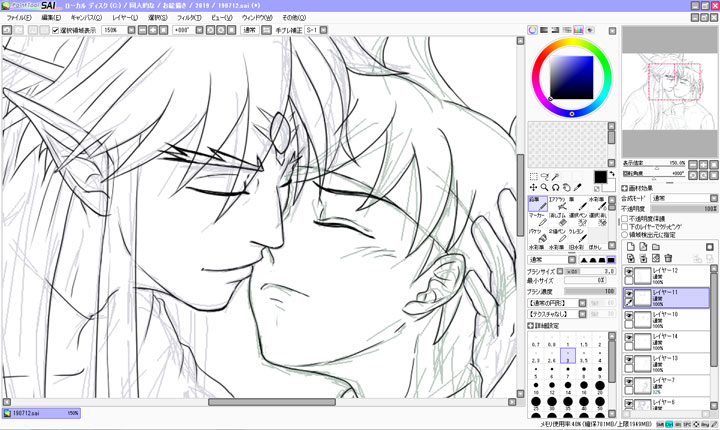Flip the view horizontally in toolbar

point(266,30)
